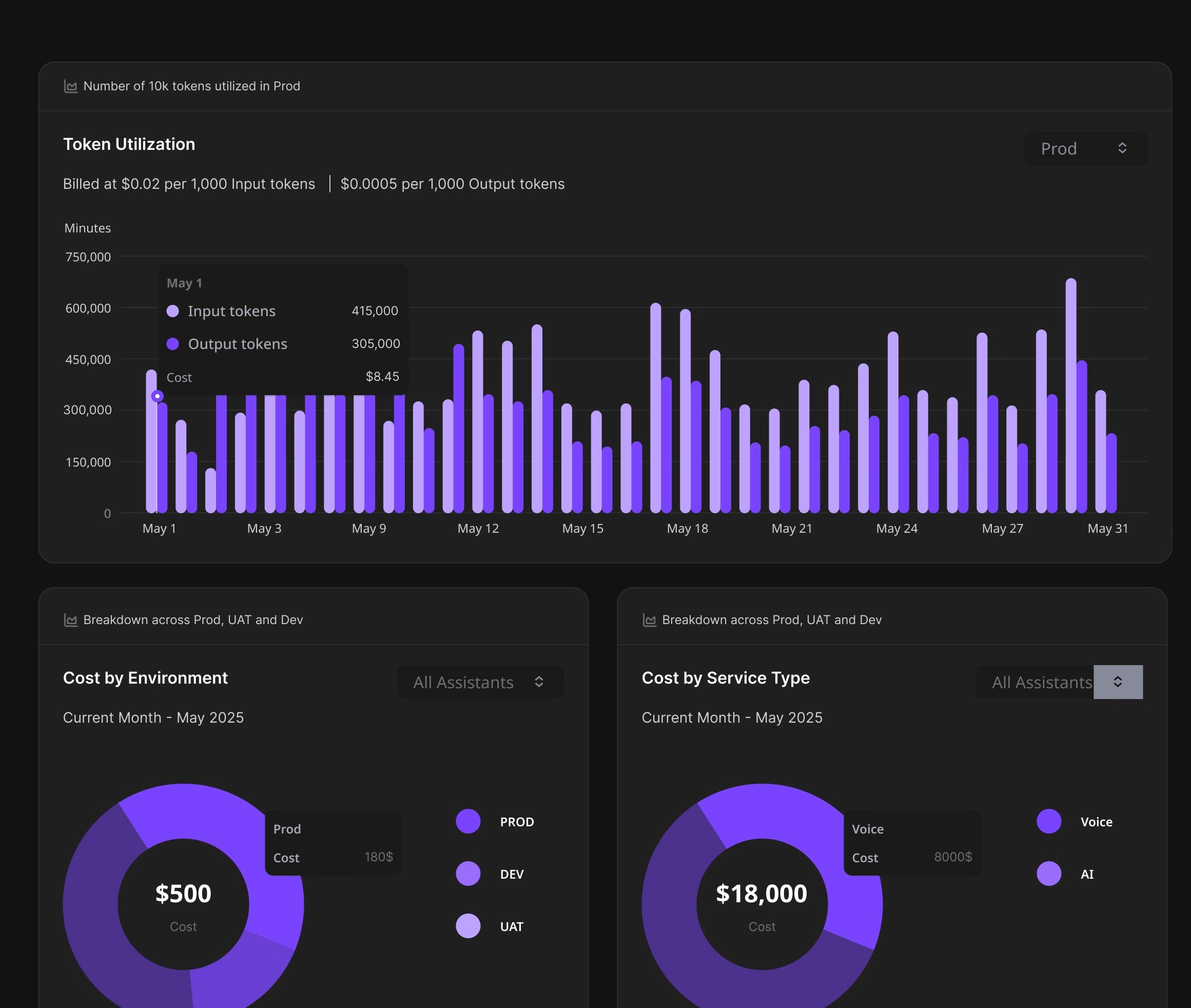Click the May 18 axis label
Screen dimensions: 1191x1008
pyautogui.click(x=687, y=529)
